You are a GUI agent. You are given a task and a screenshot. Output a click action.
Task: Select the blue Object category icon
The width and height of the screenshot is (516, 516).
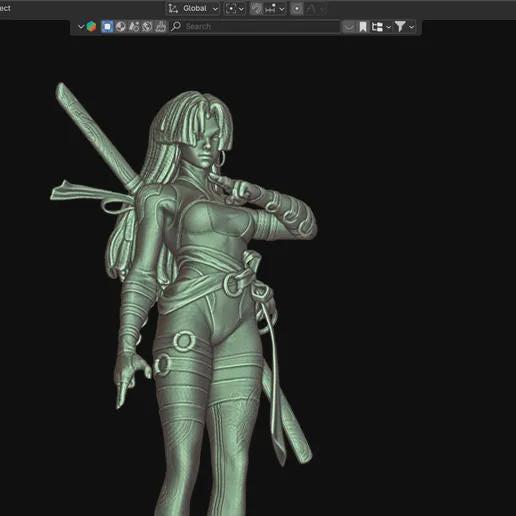[107, 27]
